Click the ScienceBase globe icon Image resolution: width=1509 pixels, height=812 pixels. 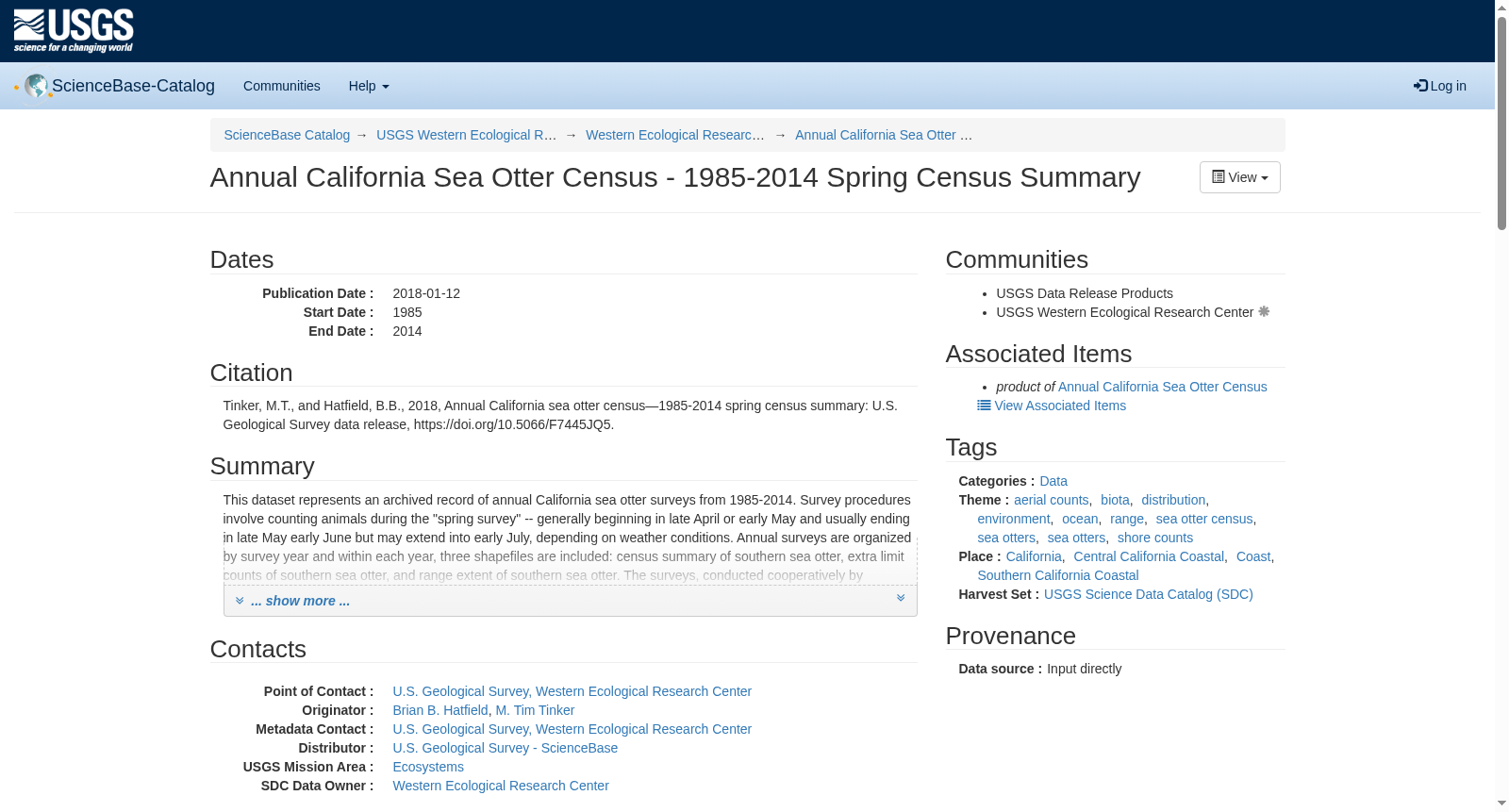[x=36, y=86]
